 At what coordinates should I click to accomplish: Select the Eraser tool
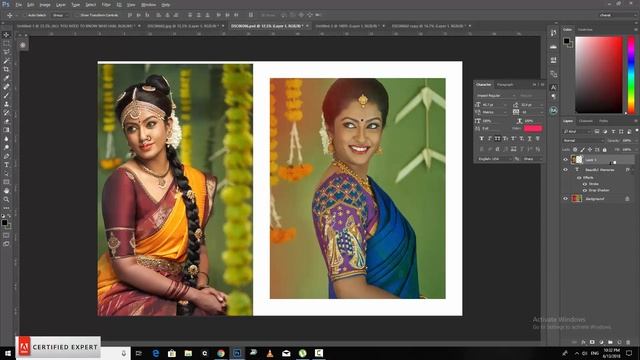pyautogui.click(x=6, y=121)
